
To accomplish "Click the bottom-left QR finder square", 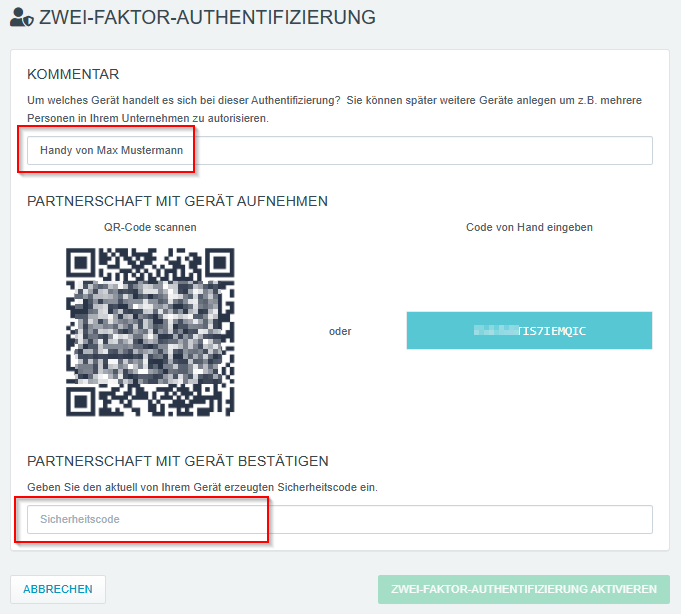I will [x=80, y=402].
